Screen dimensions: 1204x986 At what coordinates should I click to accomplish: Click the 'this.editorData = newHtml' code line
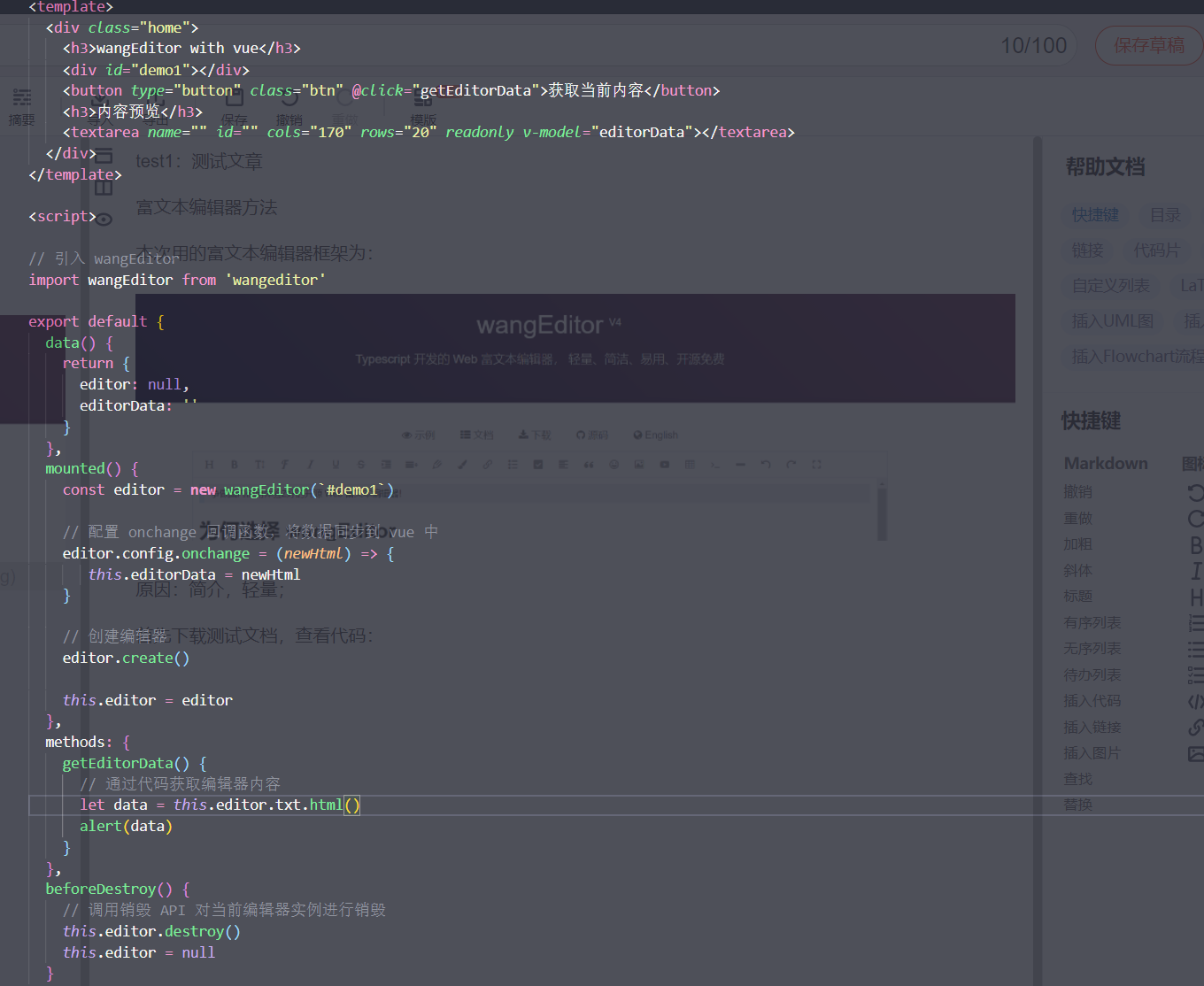(x=194, y=574)
